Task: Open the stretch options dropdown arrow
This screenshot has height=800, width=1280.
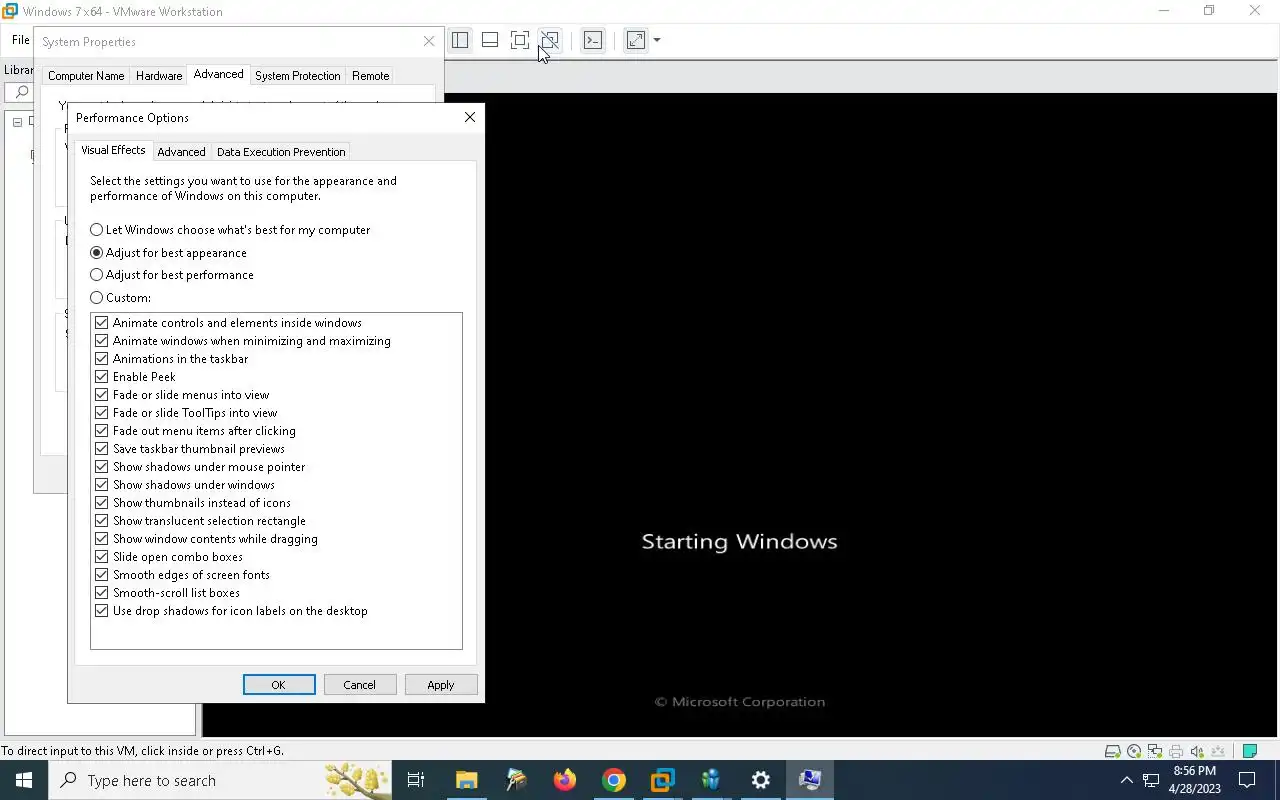Action: [657, 40]
